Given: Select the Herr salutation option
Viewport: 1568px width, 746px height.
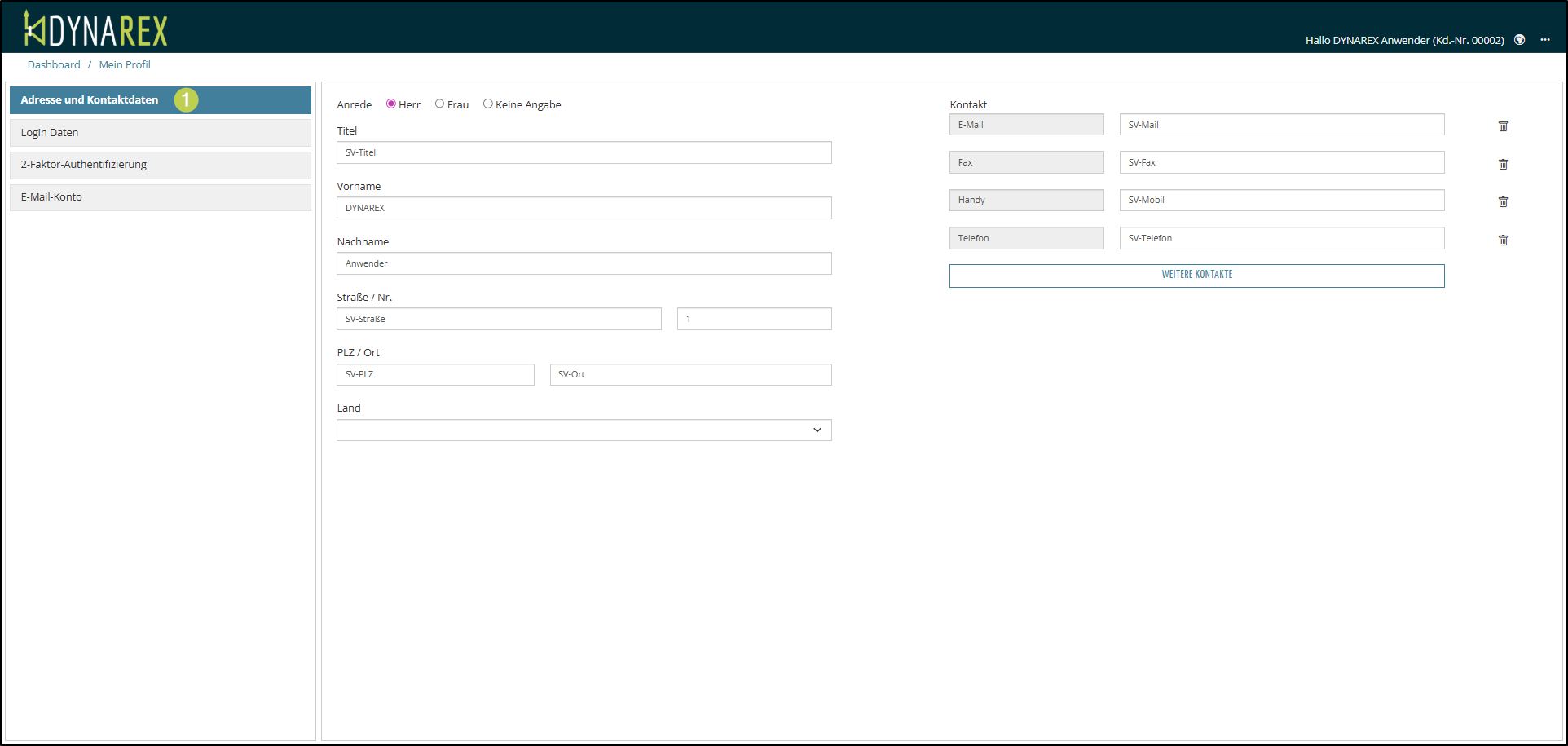Looking at the screenshot, I should tap(391, 104).
